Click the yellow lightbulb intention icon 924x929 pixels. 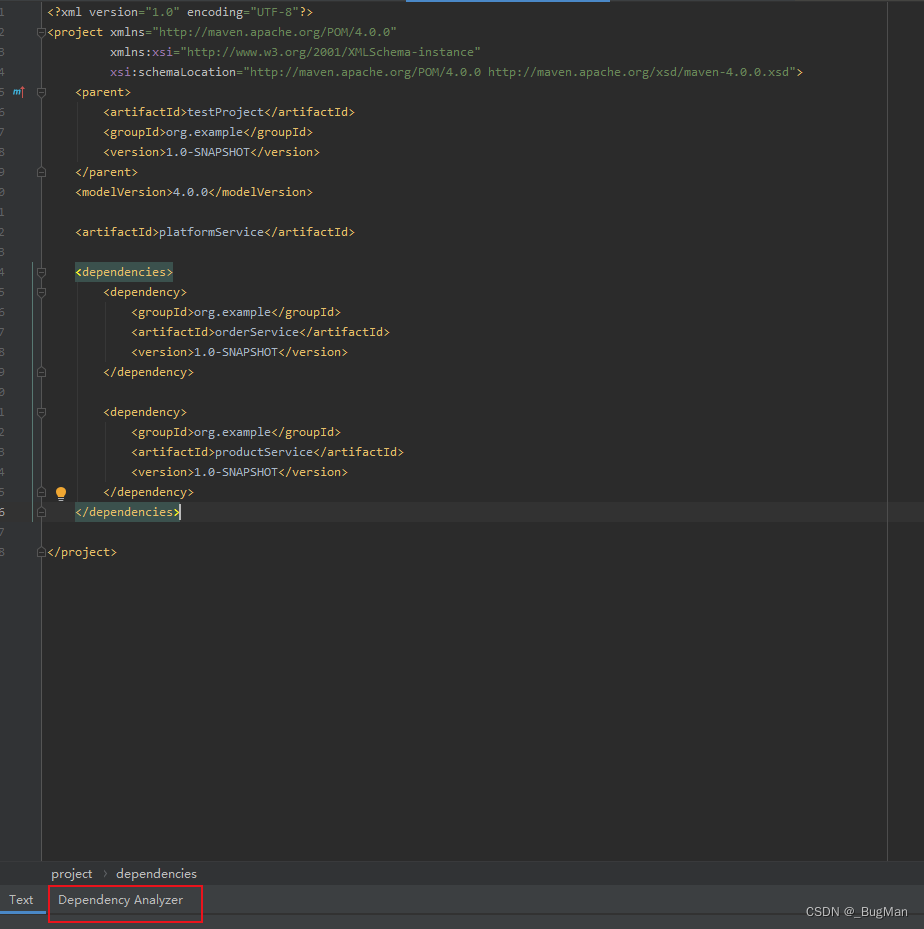pos(60,493)
